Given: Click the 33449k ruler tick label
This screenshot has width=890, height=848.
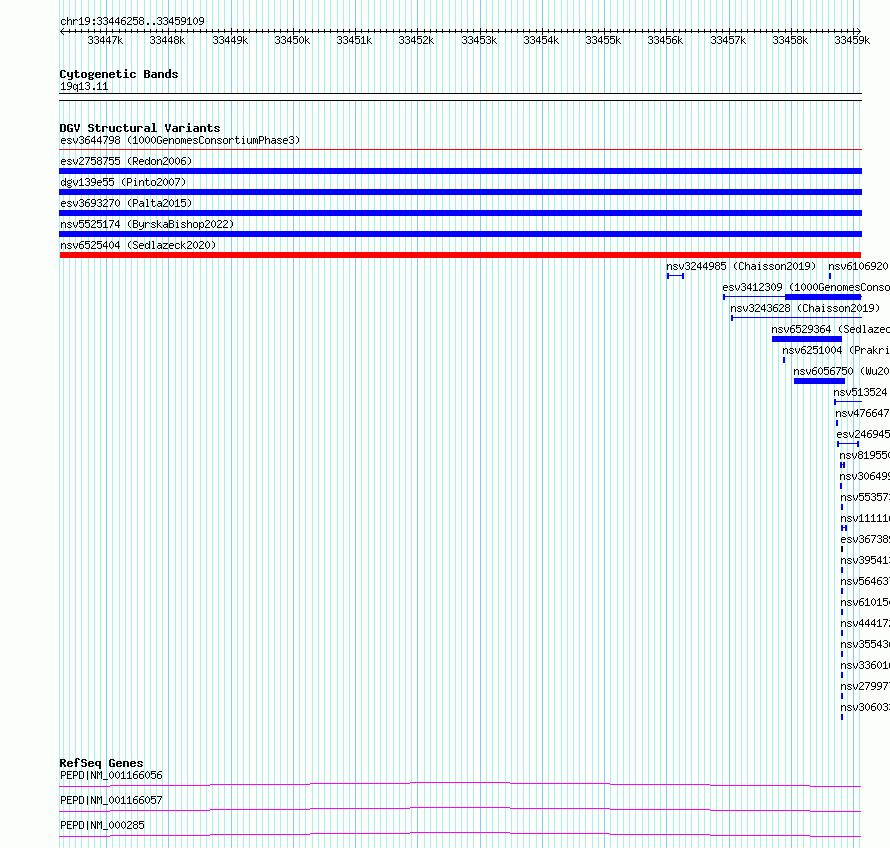Looking at the screenshot, I should tap(230, 40).
